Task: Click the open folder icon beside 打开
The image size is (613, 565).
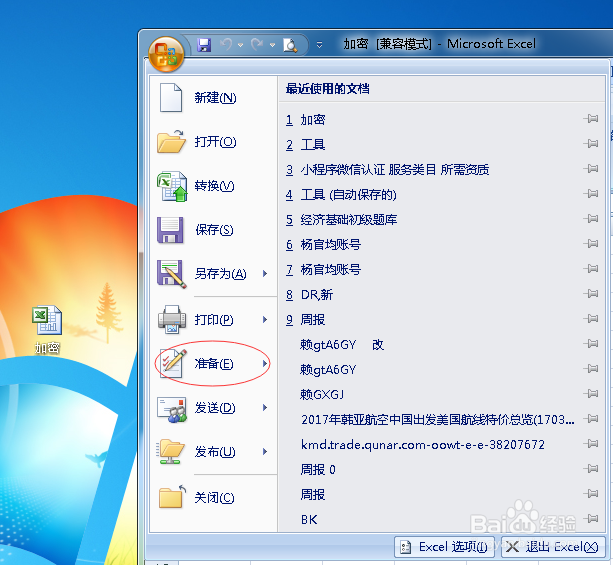Action: (171, 142)
